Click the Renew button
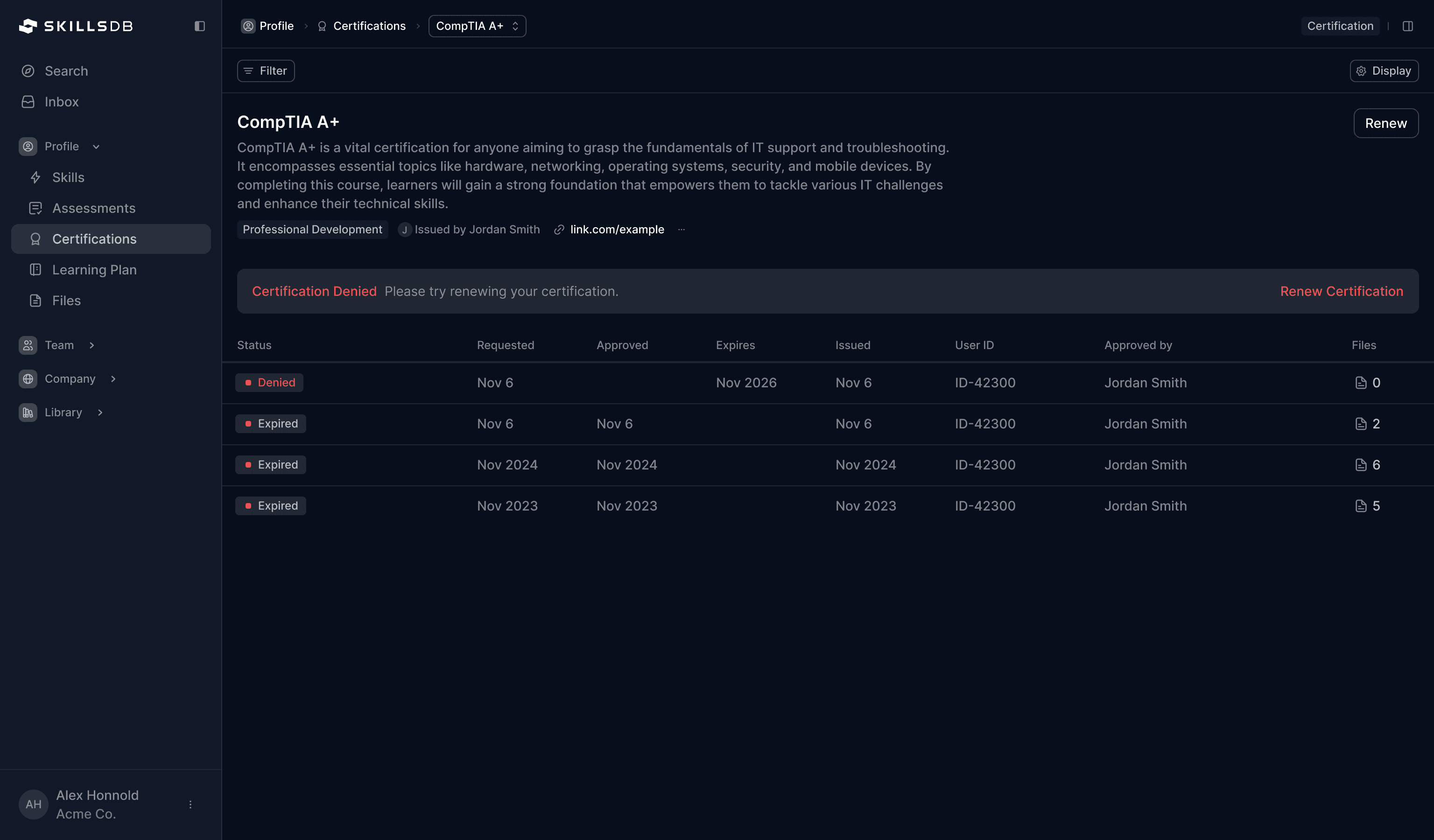The height and width of the screenshot is (840, 1434). (1385, 123)
